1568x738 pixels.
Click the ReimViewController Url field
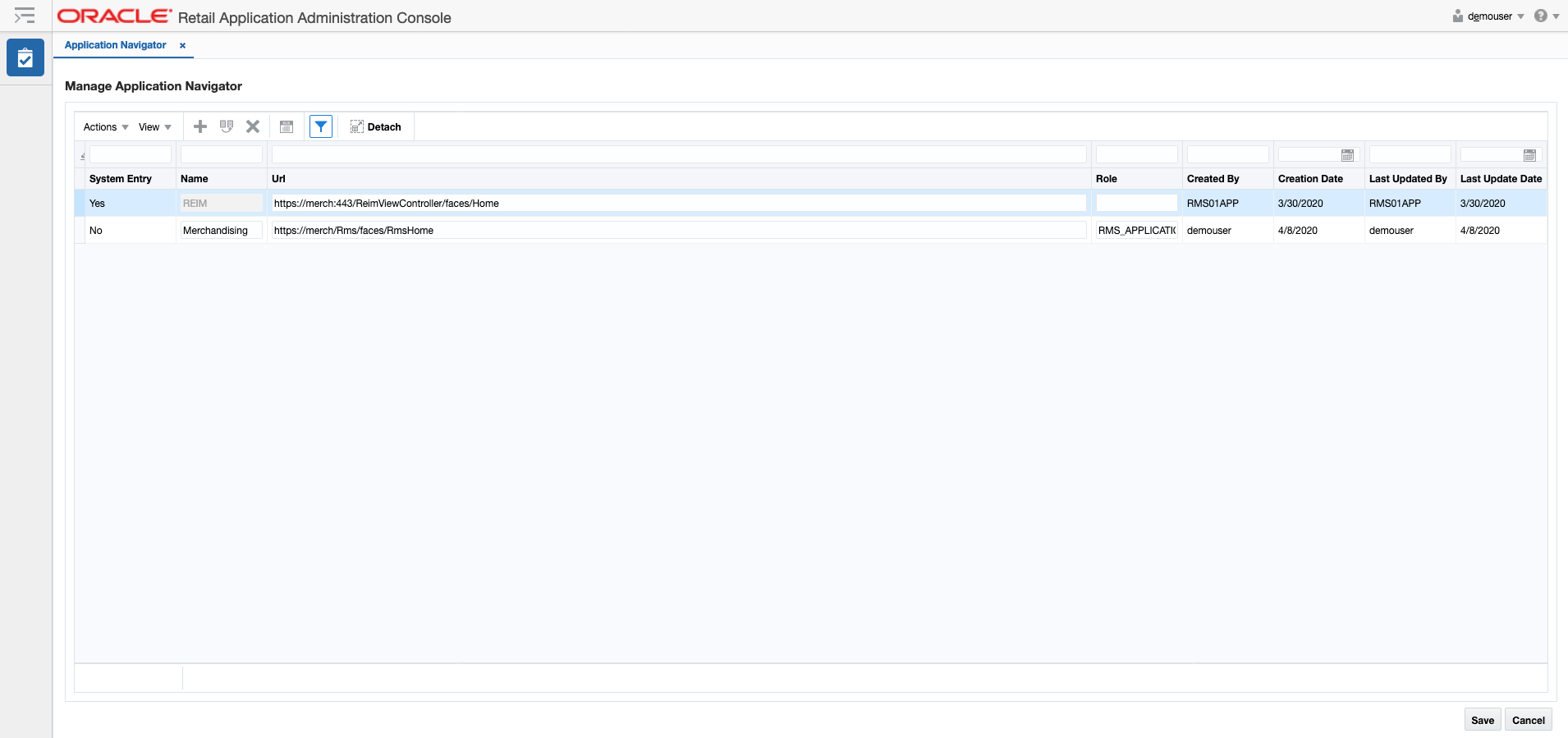tap(679, 204)
